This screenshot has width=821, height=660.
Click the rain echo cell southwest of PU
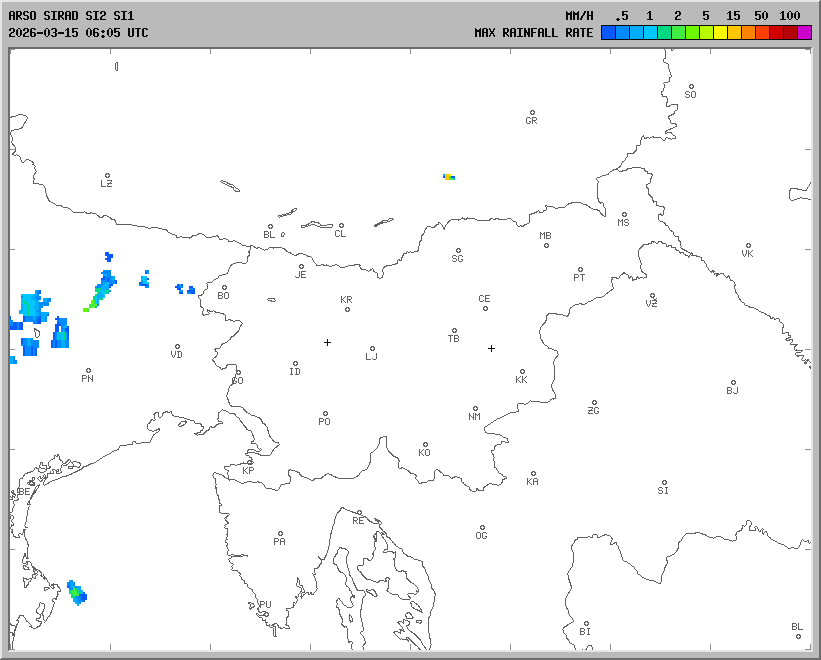77,593
